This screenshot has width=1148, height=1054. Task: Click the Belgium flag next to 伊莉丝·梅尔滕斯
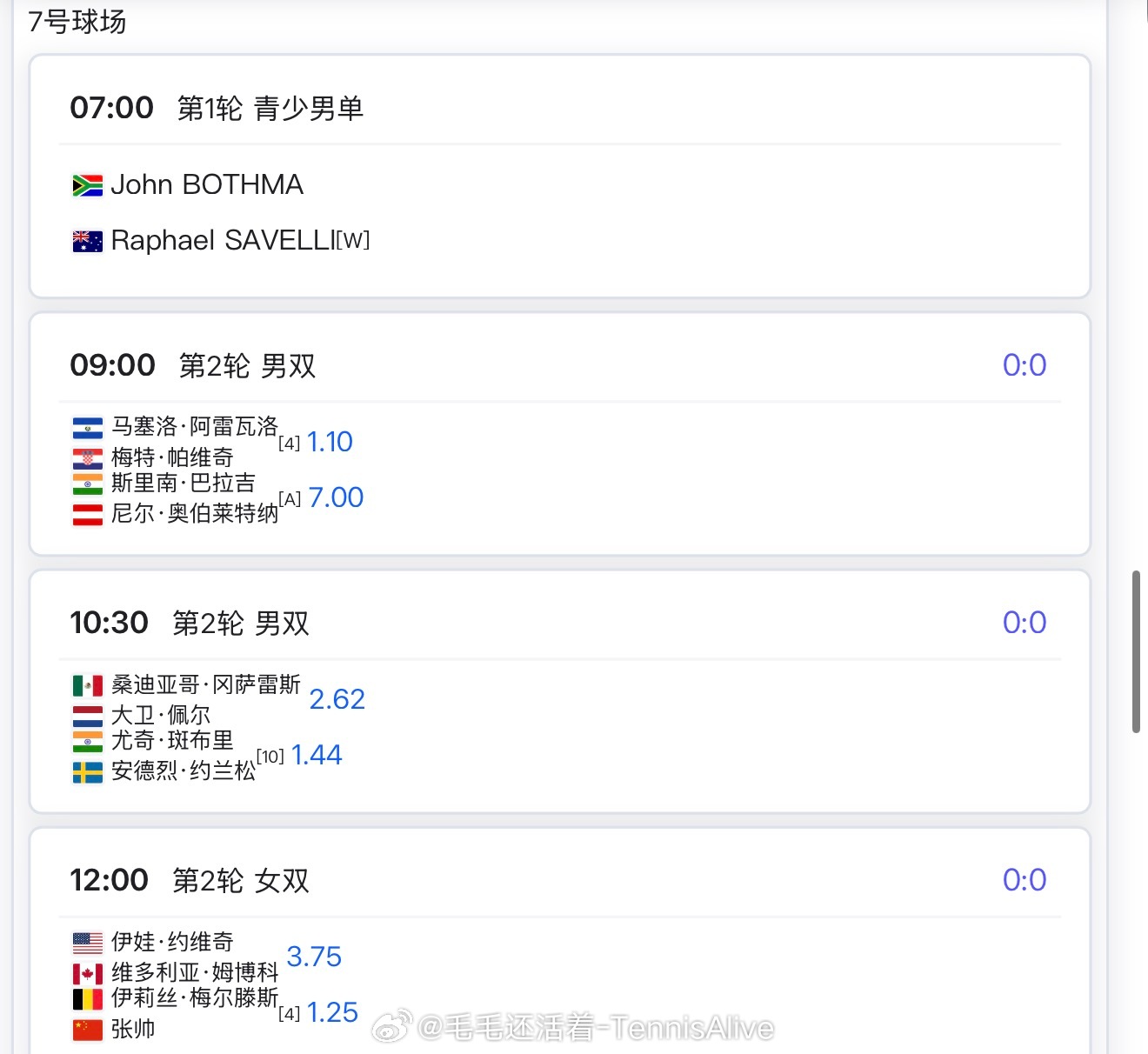click(87, 998)
